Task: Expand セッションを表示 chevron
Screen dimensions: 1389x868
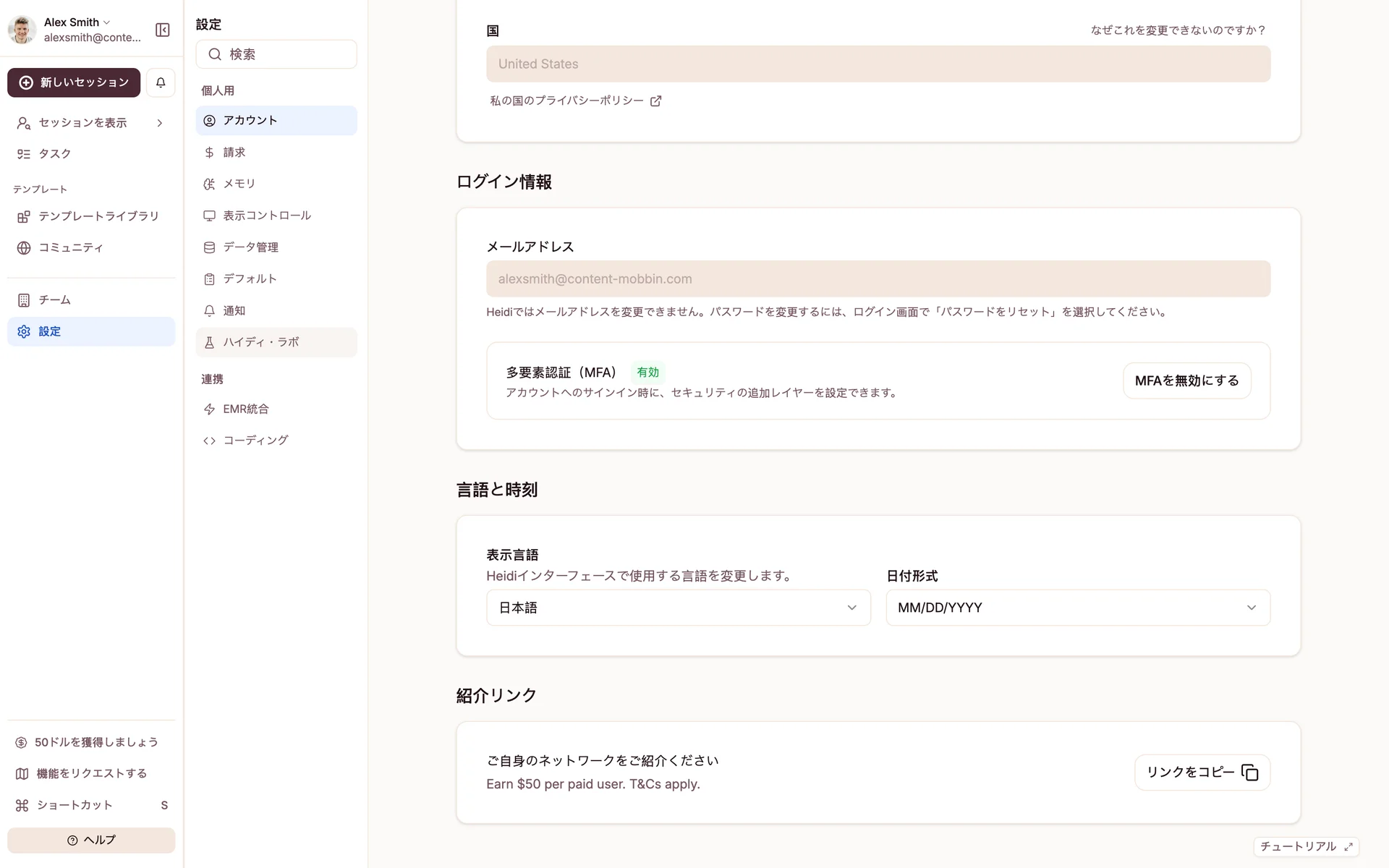Action: pos(160,123)
